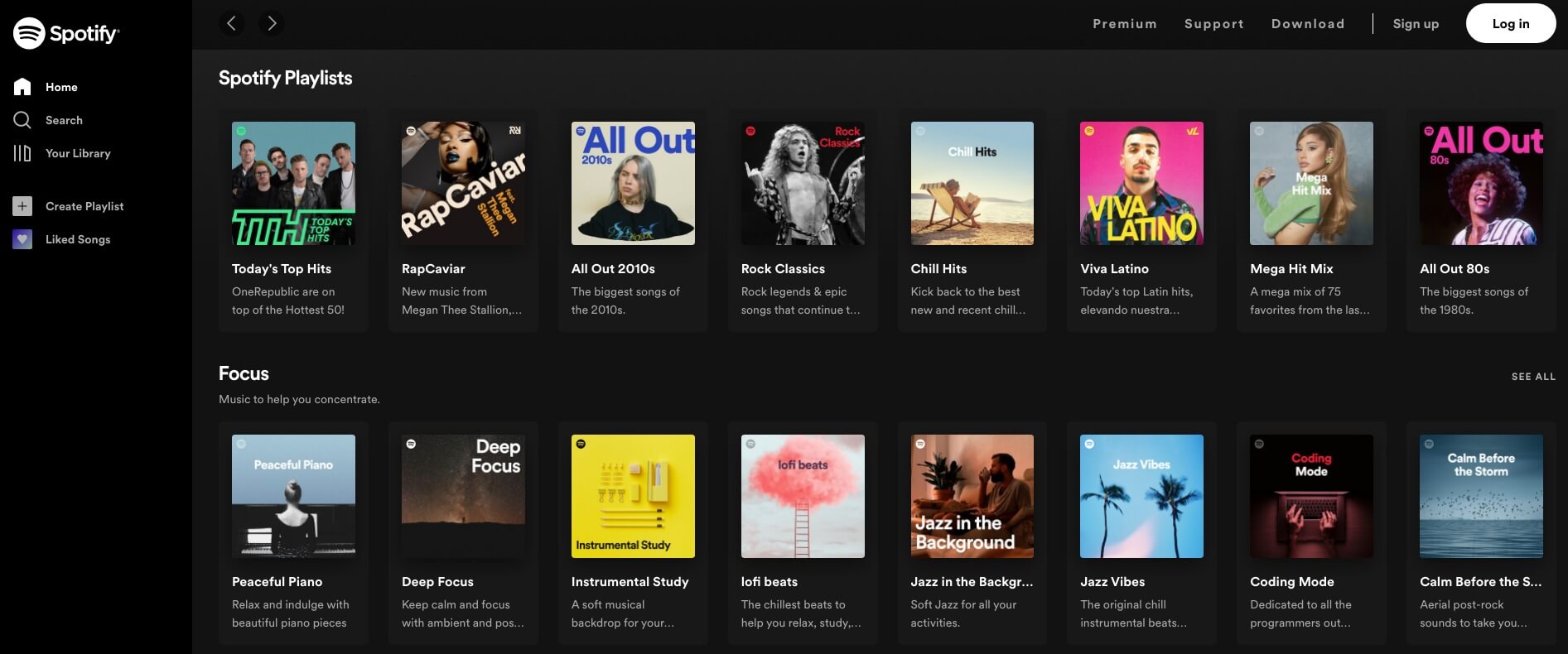Click 'Relax and indulge with beautiful piano' description
This screenshot has width=1568, height=654.
[290, 613]
